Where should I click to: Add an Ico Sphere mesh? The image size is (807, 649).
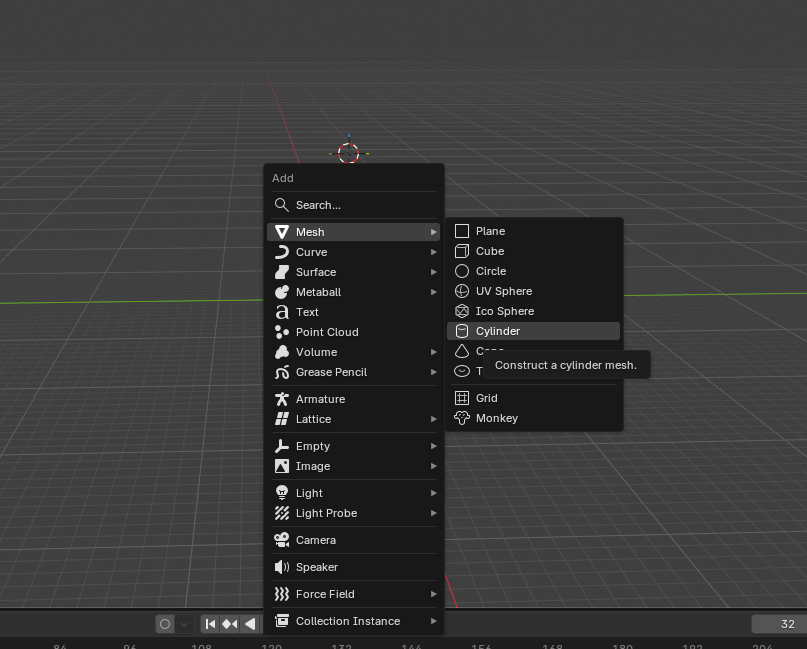coord(534,311)
